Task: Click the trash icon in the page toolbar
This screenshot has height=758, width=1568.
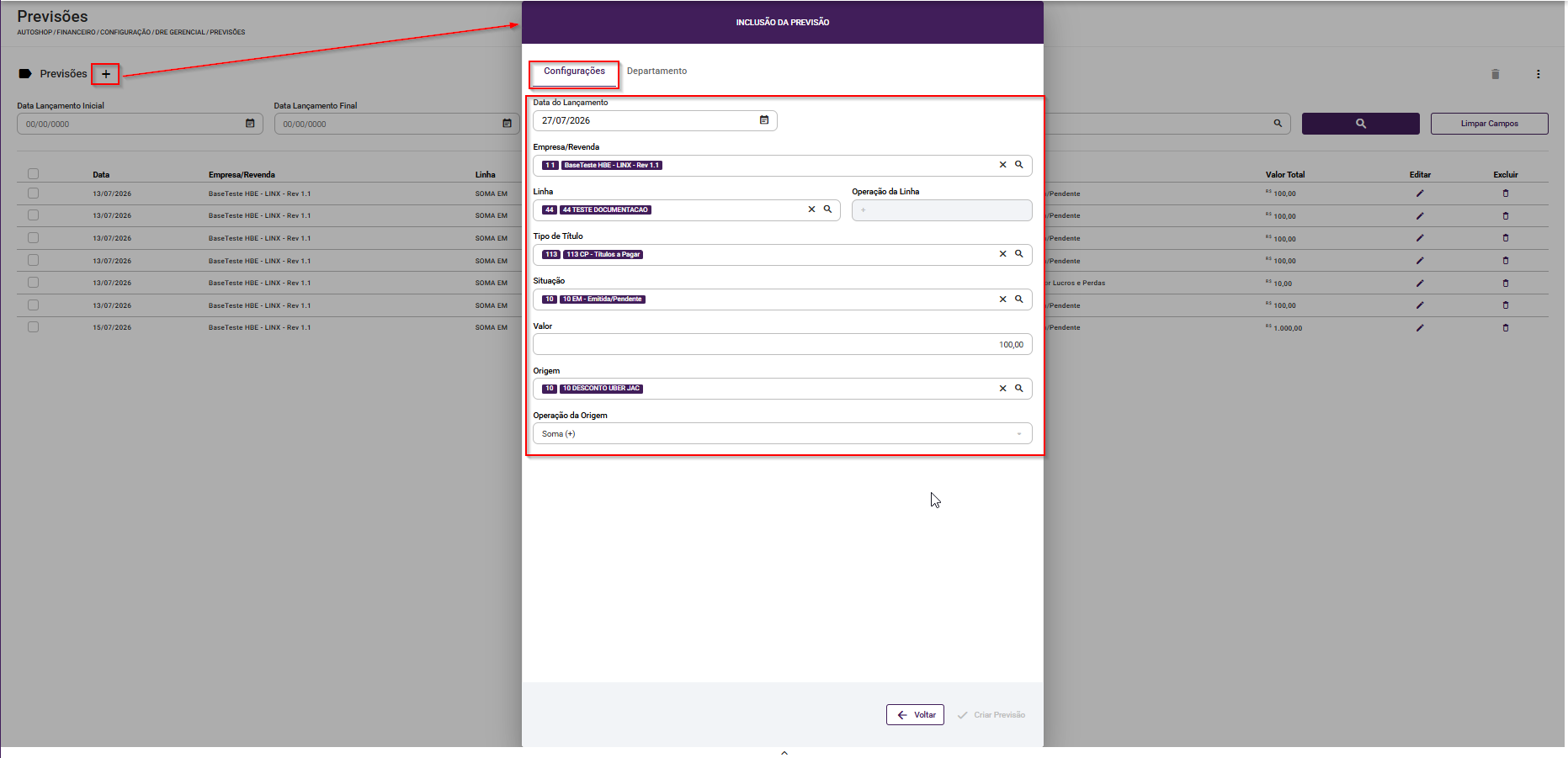Action: (1496, 74)
